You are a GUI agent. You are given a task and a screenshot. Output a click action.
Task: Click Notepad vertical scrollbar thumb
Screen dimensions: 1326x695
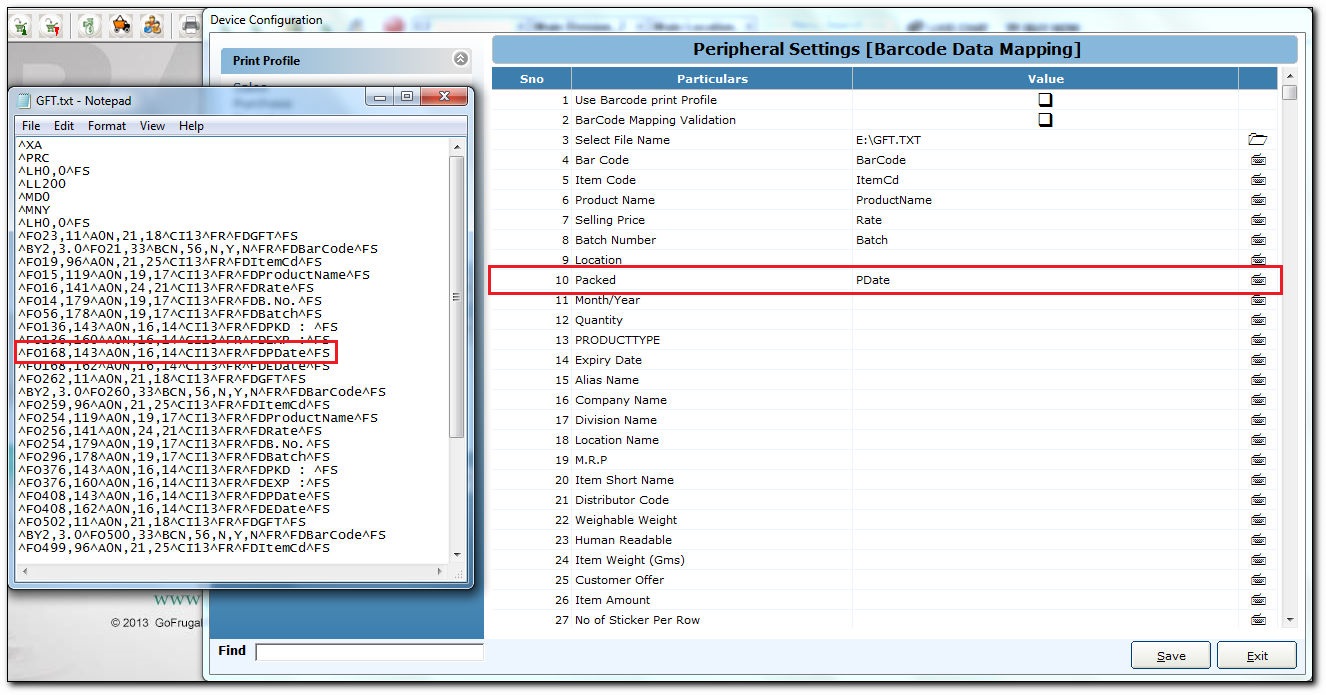457,295
